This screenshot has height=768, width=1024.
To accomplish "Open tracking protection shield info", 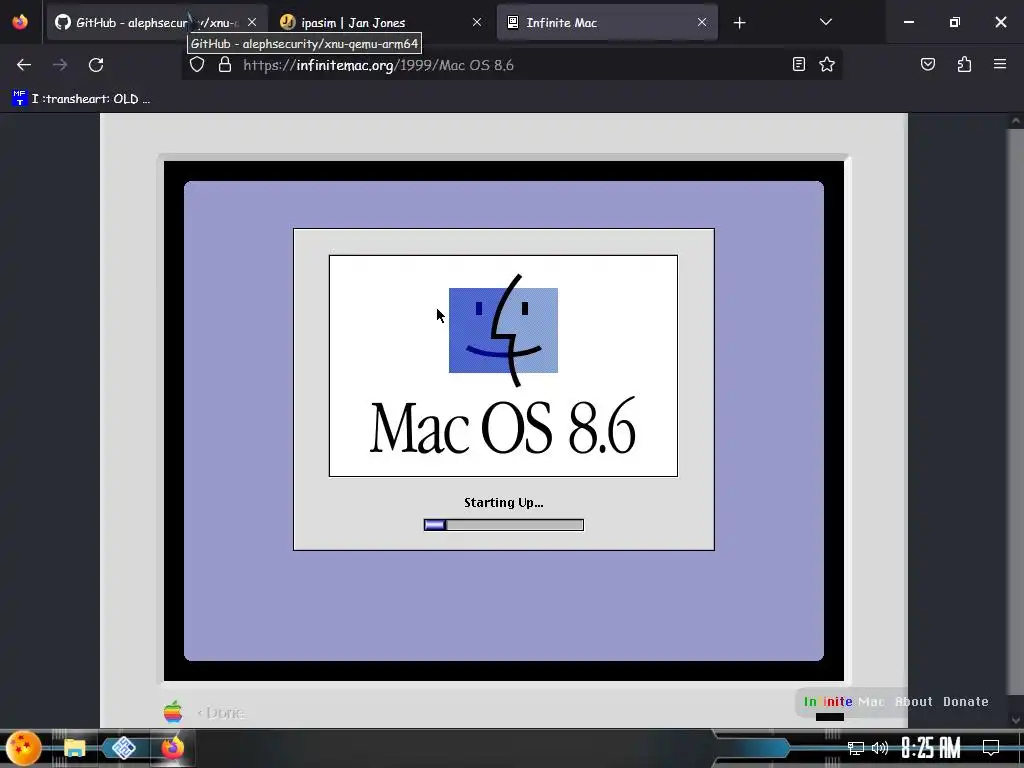I will (197, 65).
